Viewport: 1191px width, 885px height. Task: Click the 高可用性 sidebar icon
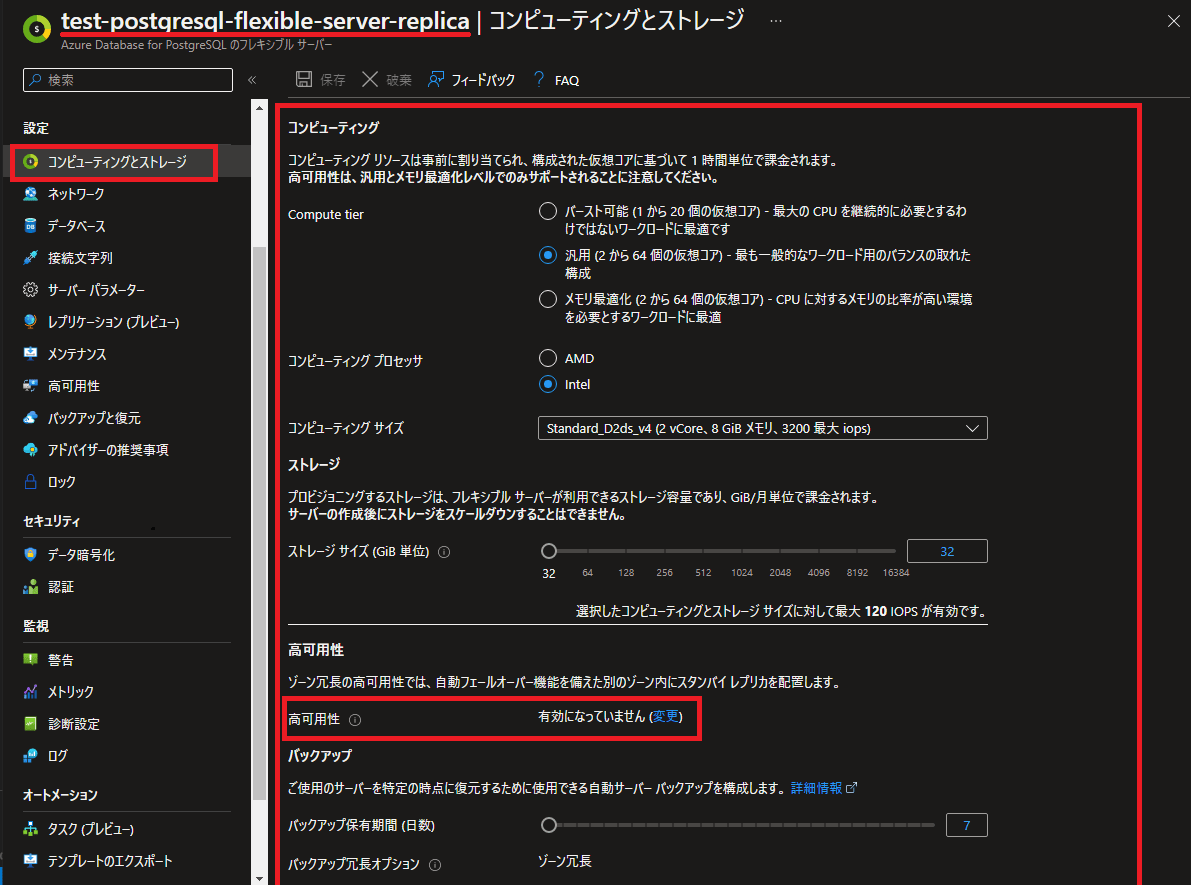click(30, 386)
